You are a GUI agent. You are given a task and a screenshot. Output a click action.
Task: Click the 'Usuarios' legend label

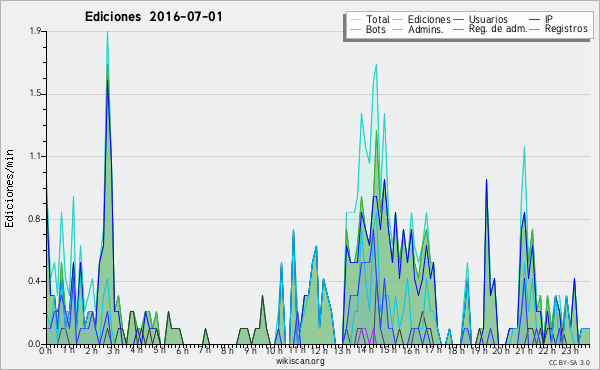pyautogui.click(x=488, y=19)
